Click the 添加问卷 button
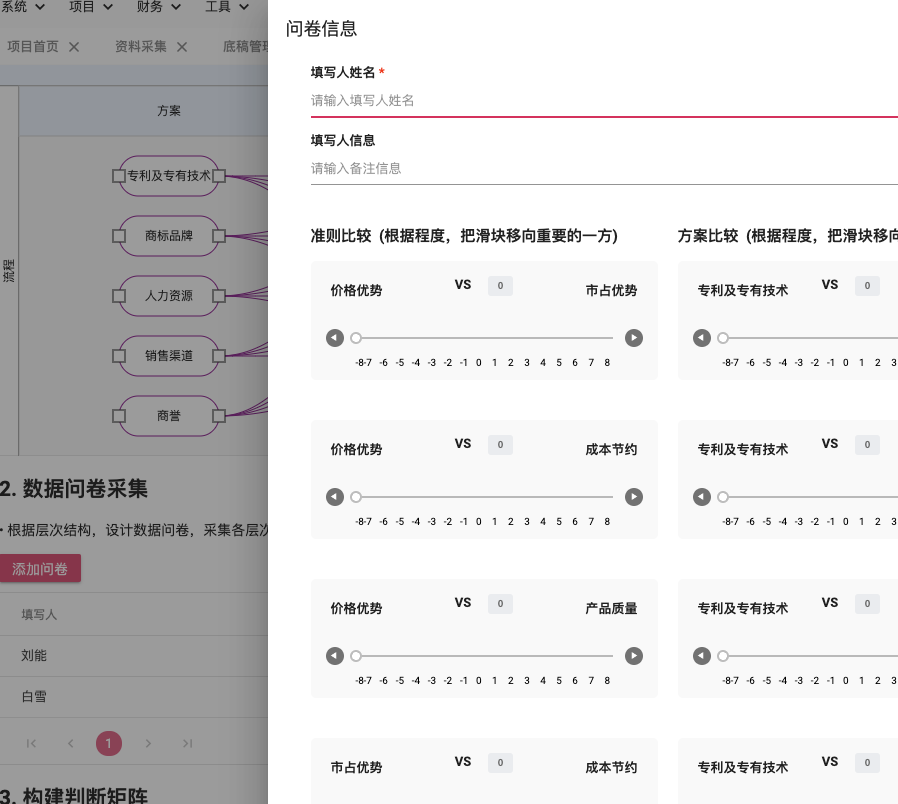 pos(40,568)
